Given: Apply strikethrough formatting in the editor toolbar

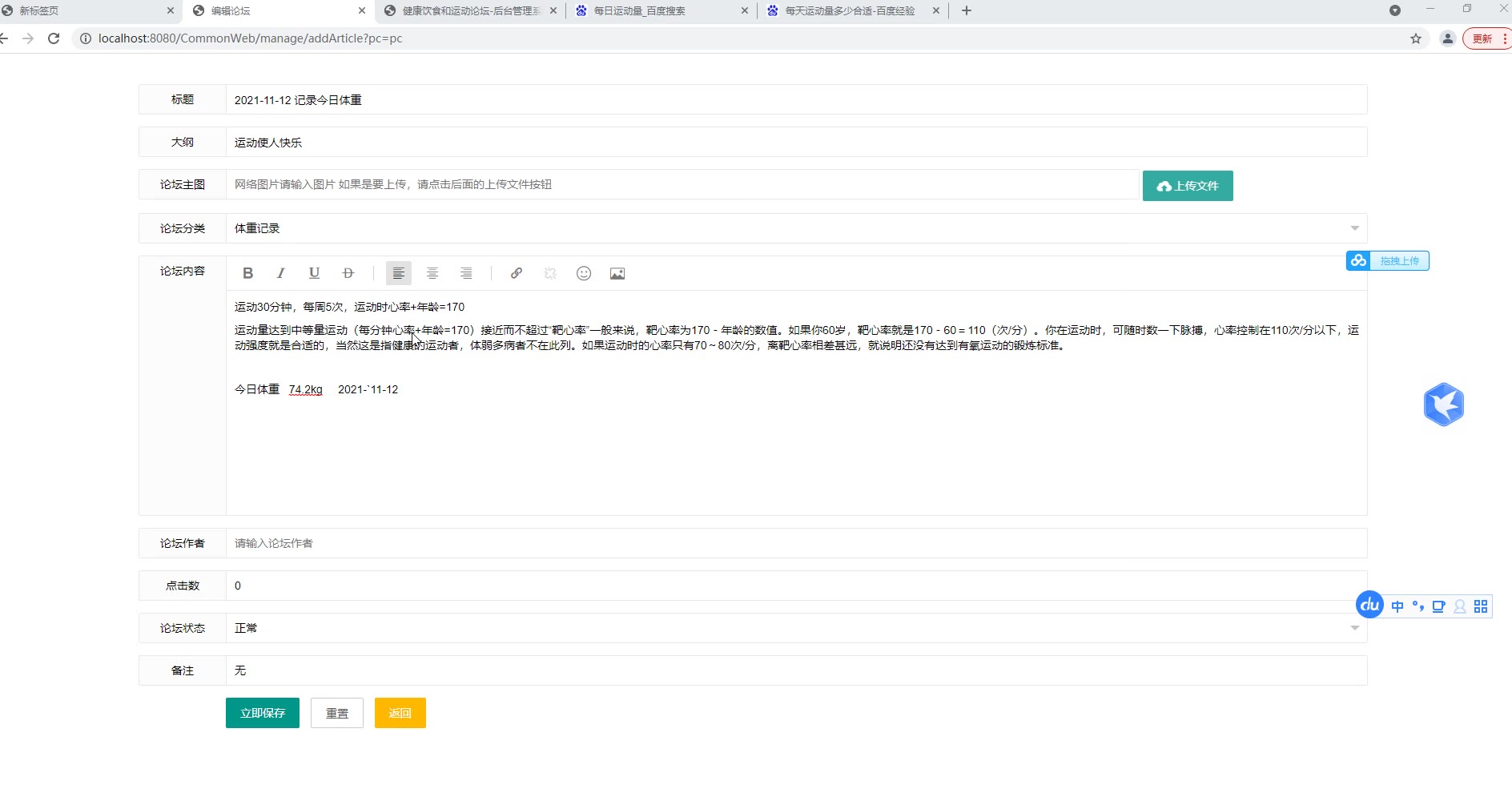Looking at the screenshot, I should point(348,273).
